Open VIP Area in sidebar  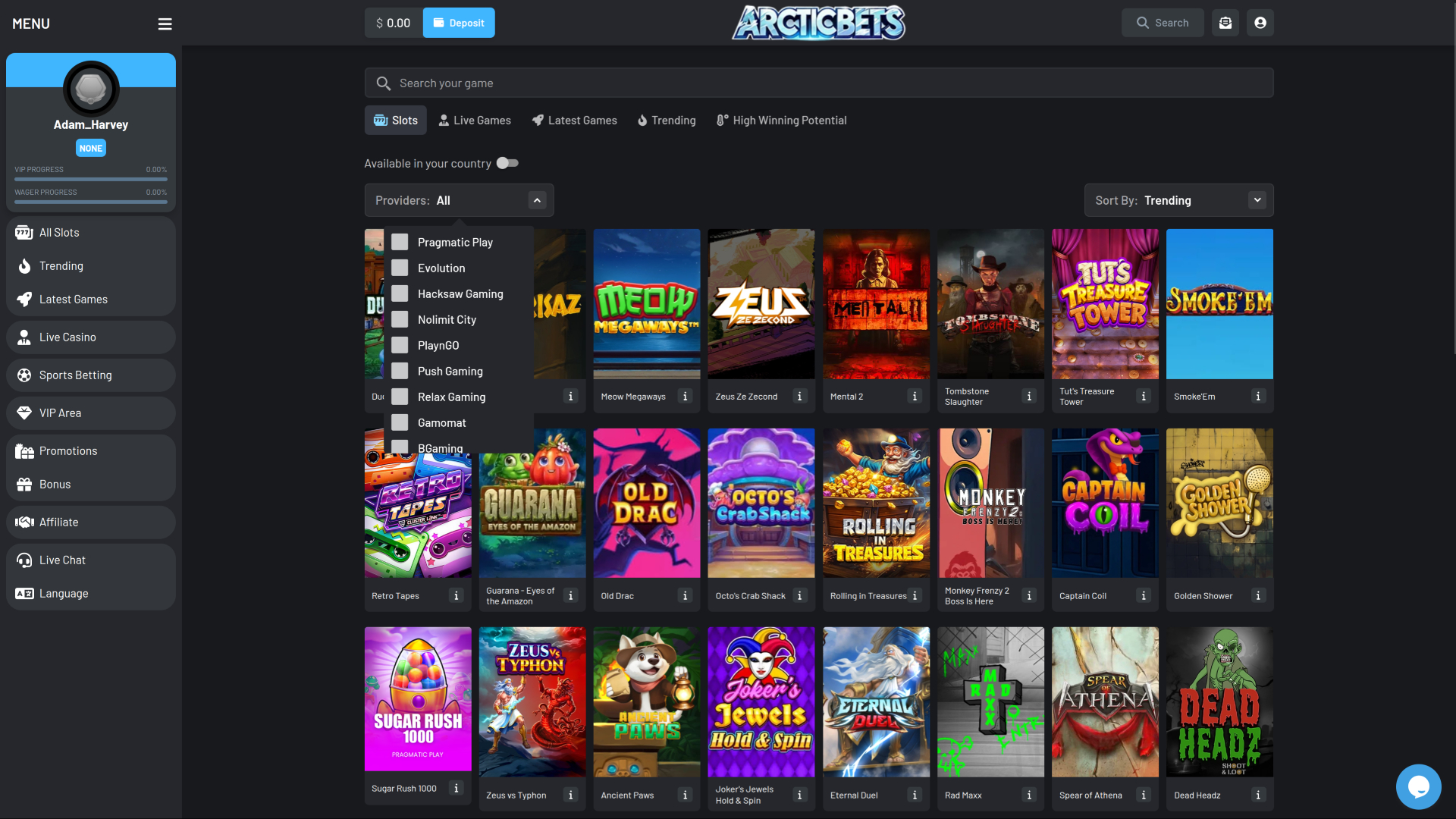point(91,413)
